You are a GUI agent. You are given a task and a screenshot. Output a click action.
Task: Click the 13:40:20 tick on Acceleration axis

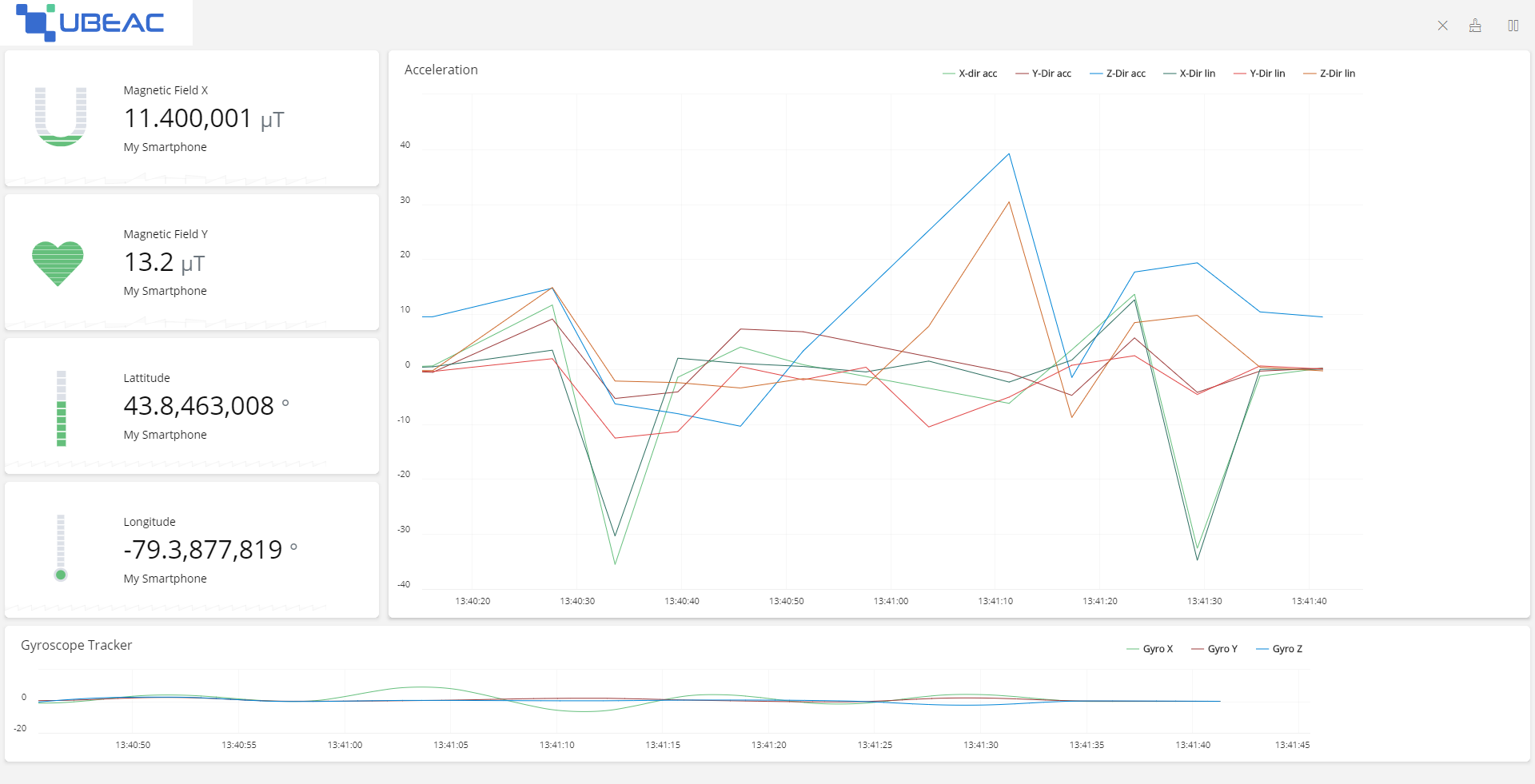(x=472, y=601)
